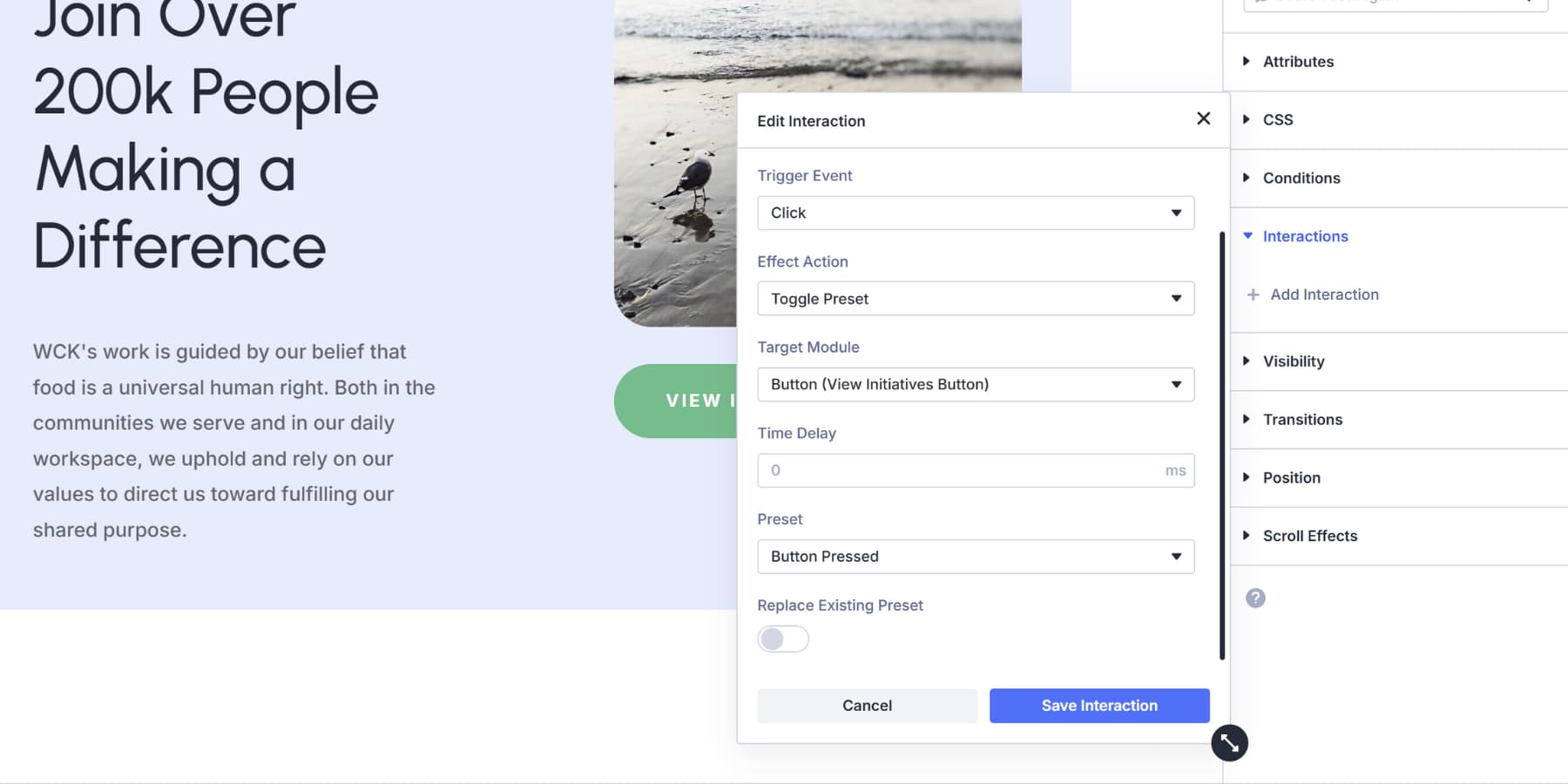
Task: Click the Cancel button
Action: (x=867, y=706)
